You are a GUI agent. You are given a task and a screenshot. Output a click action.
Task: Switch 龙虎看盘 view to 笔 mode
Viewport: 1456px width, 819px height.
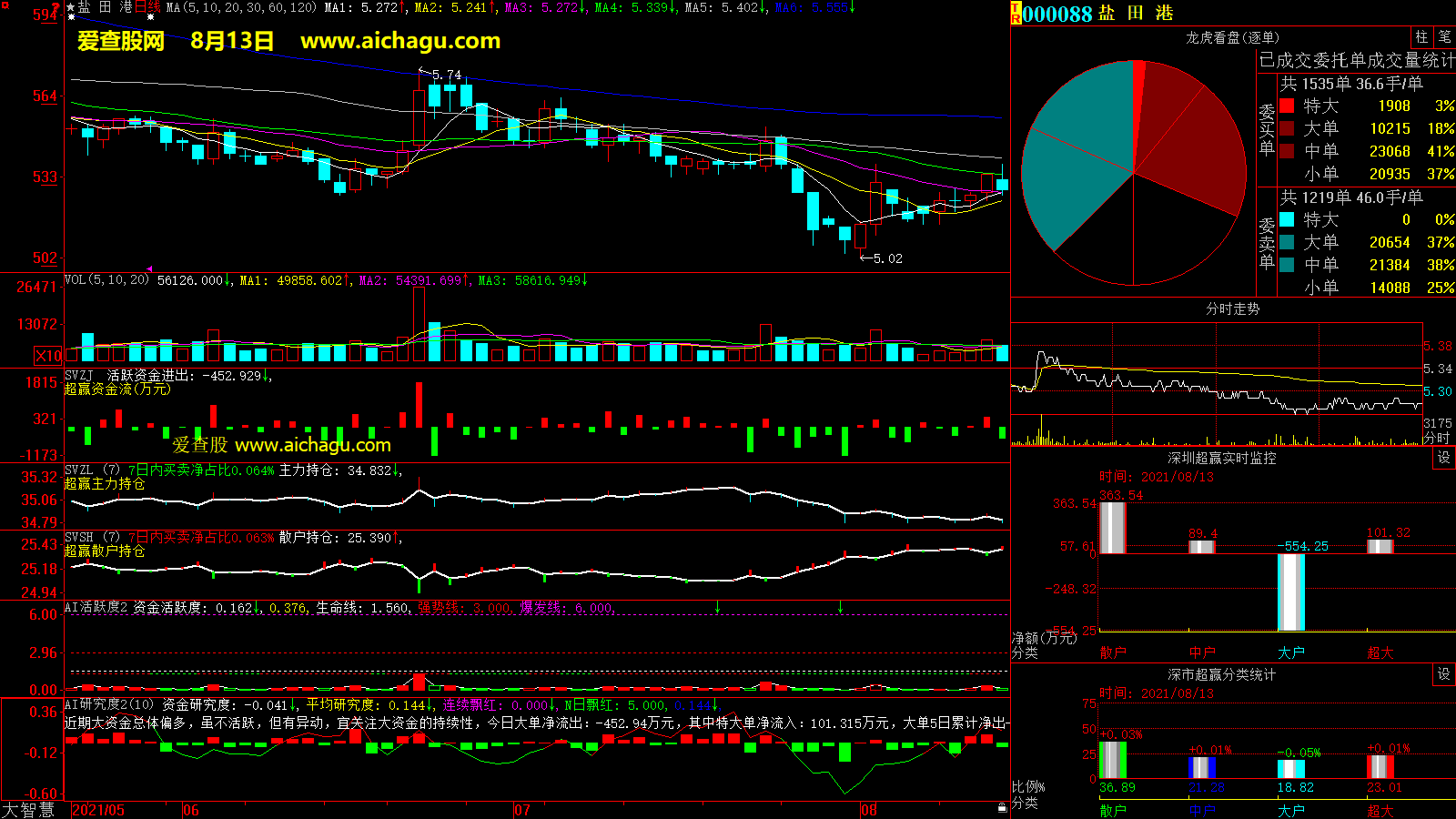click(x=1444, y=37)
